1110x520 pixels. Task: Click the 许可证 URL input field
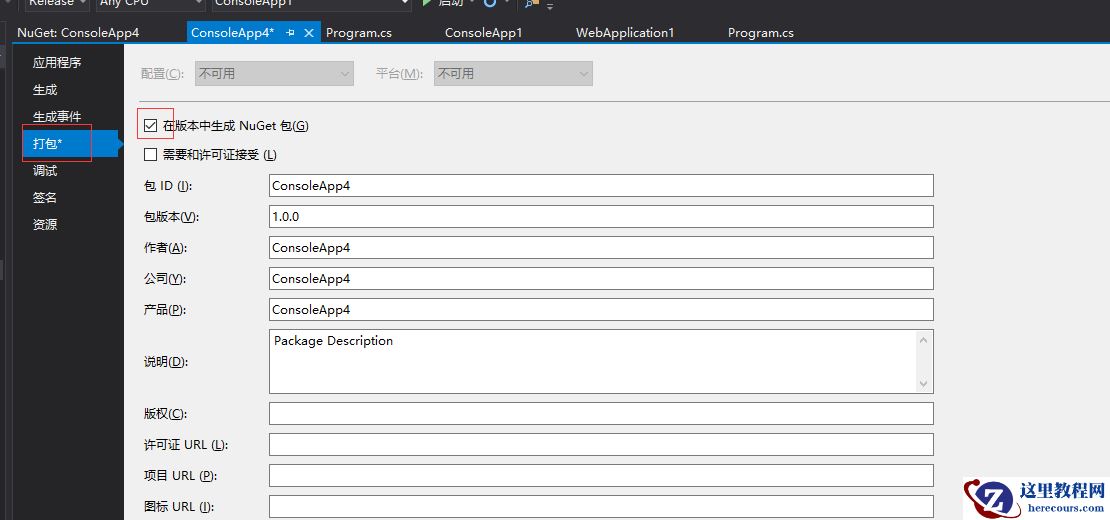coord(601,444)
